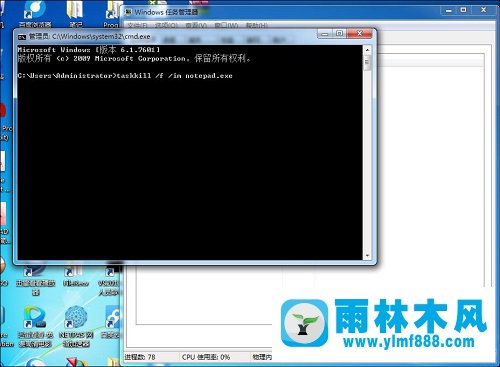
Task: Select the colorful play-triangle video app desktop icon
Action: pyautogui.click(x=35, y=317)
